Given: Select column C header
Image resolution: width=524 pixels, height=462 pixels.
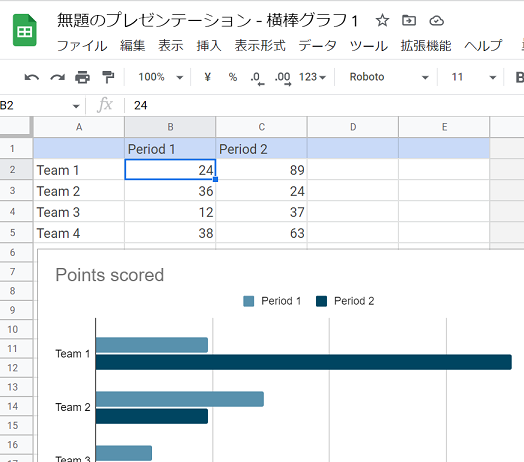Looking at the screenshot, I should pos(262,127).
